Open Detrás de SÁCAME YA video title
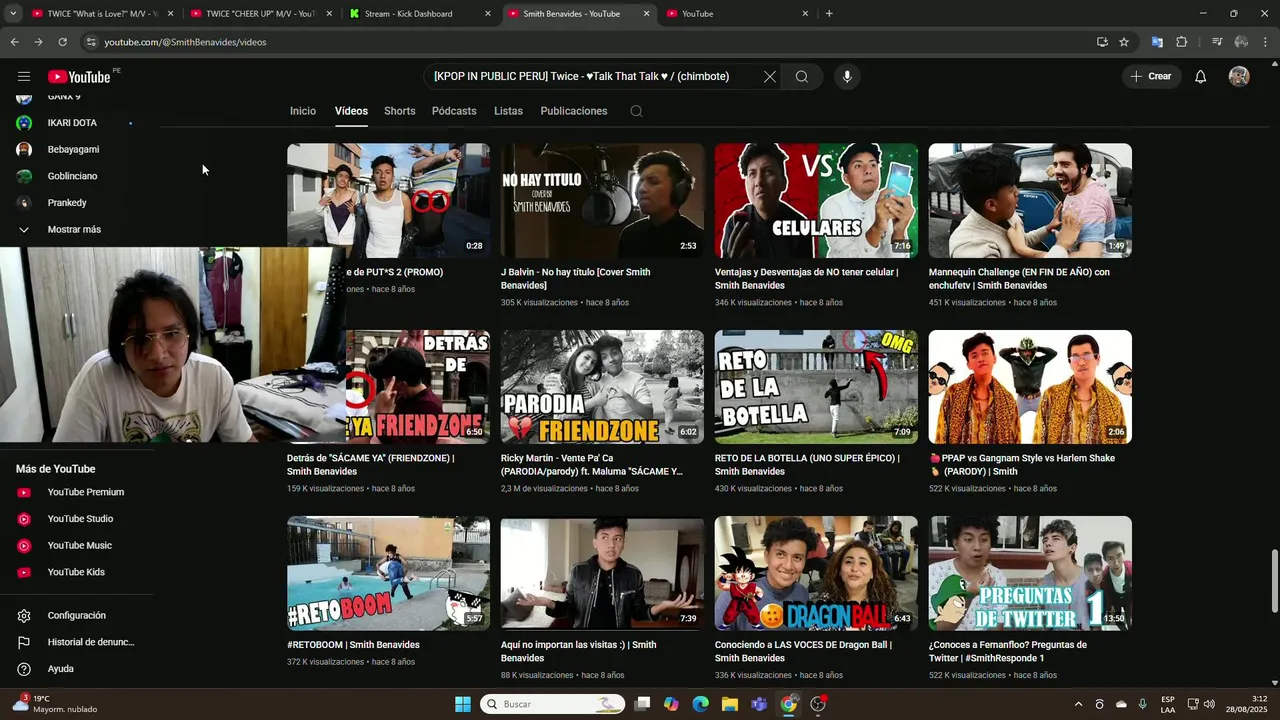Image resolution: width=1280 pixels, height=720 pixels. pos(371,465)
